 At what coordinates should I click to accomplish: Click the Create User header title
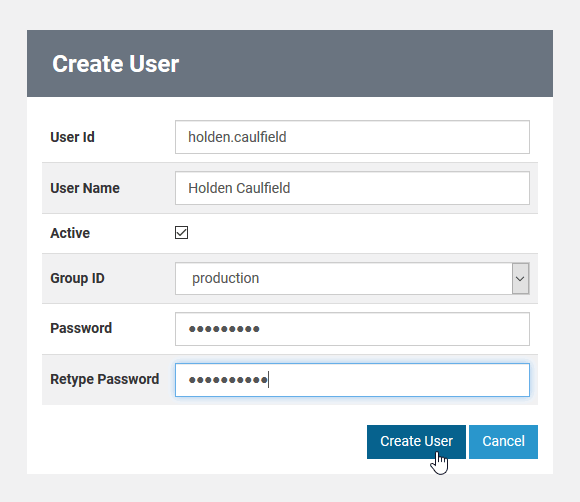click(x=115, y=64)
